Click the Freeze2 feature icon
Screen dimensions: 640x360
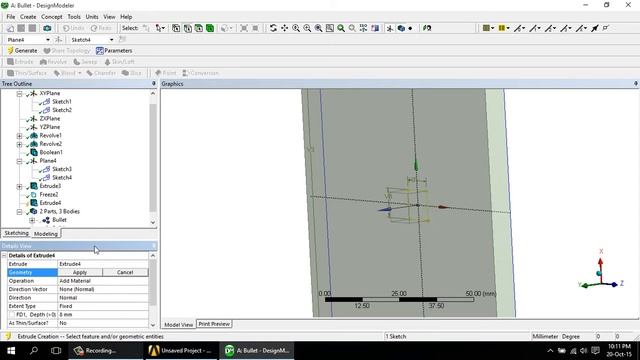(34, 195)
